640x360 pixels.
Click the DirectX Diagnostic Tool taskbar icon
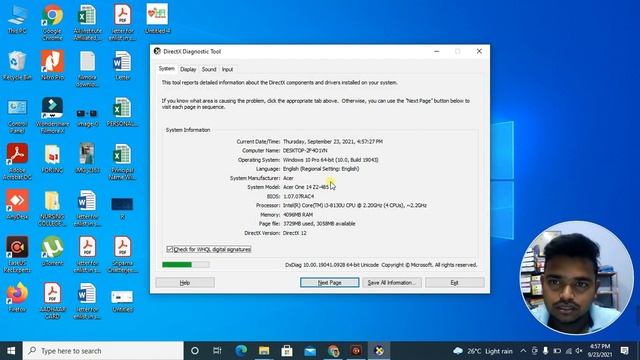(379, 351)
